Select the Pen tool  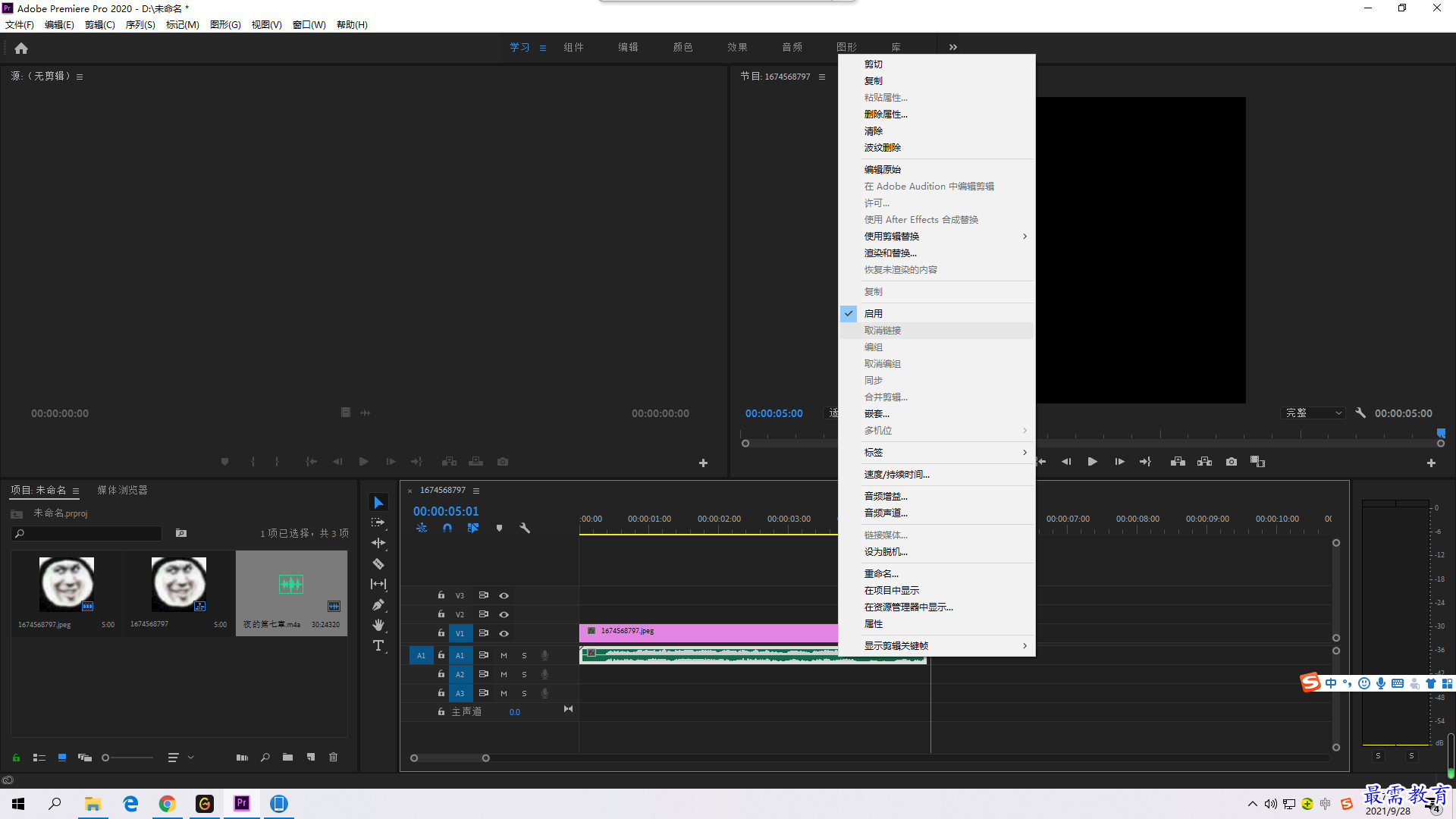378,604
